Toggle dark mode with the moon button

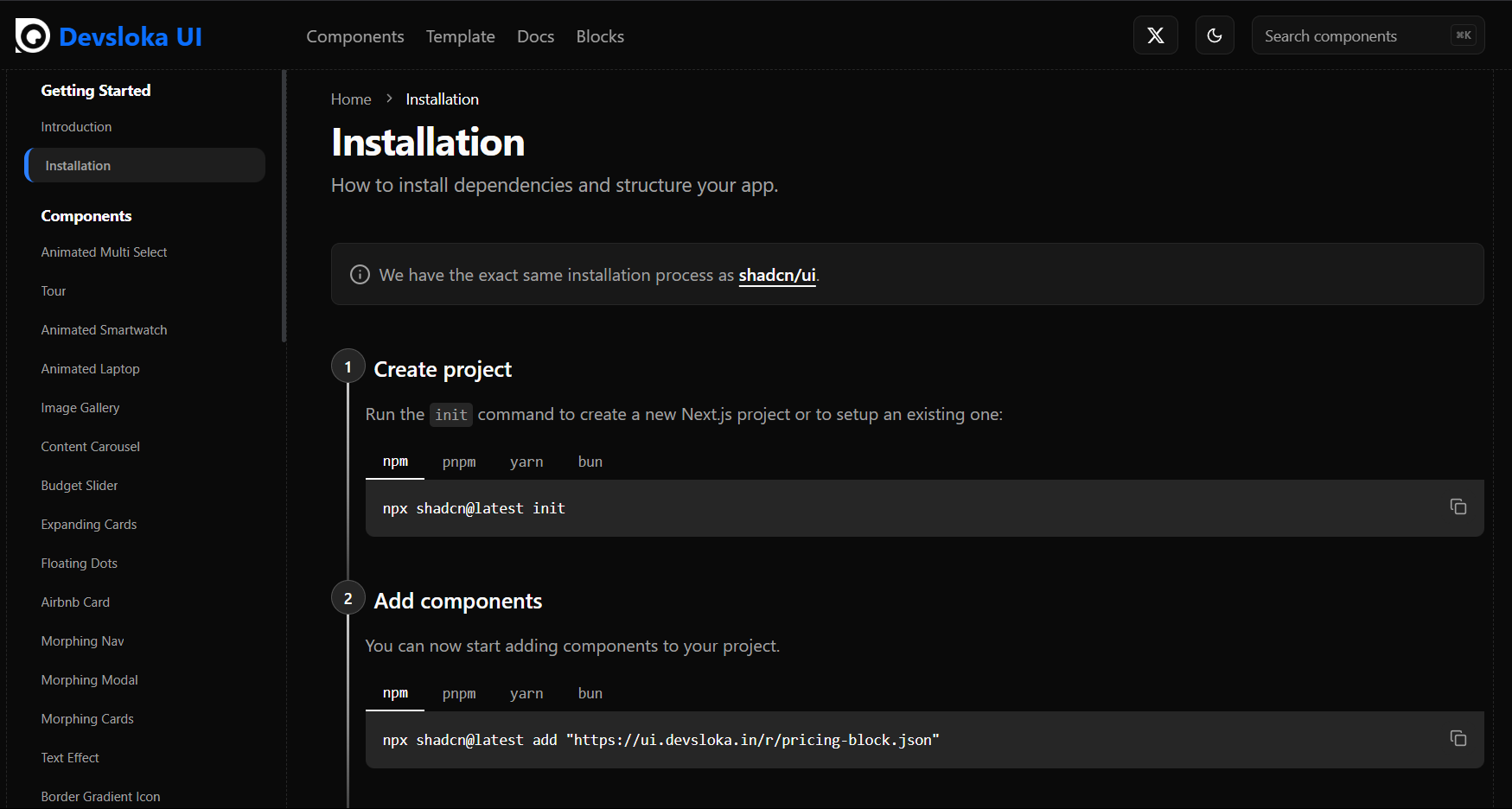pos(1214,35)
